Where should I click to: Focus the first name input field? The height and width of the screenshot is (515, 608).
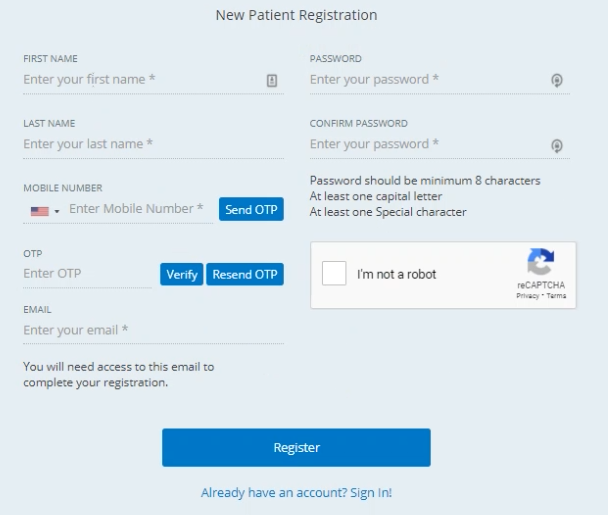pyautogui.click(x=154, y=79)
